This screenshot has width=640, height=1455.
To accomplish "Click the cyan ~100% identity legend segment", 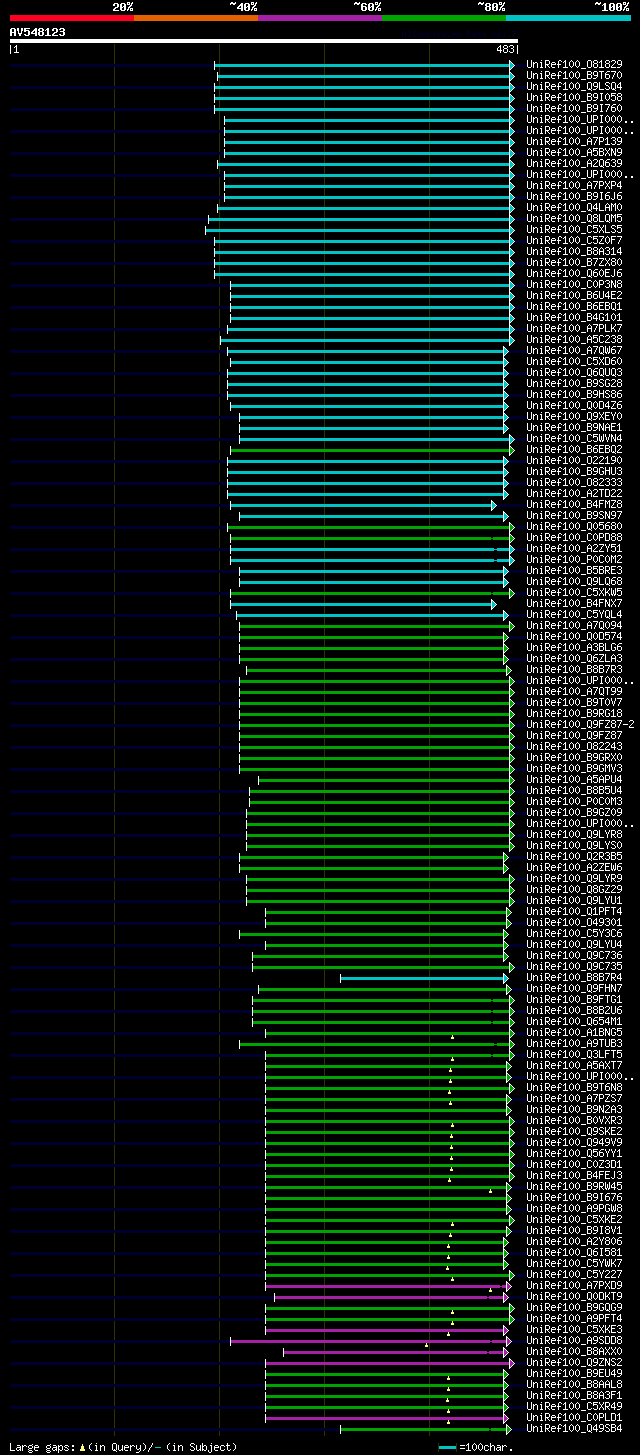I will (567, 18).
